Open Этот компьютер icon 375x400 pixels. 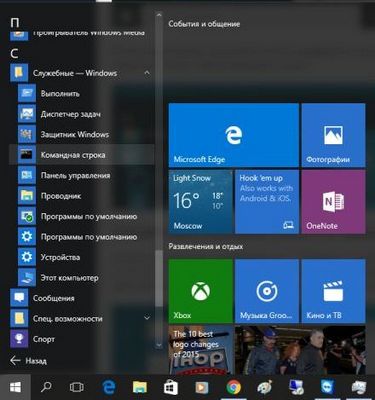[x=27, y=278]
